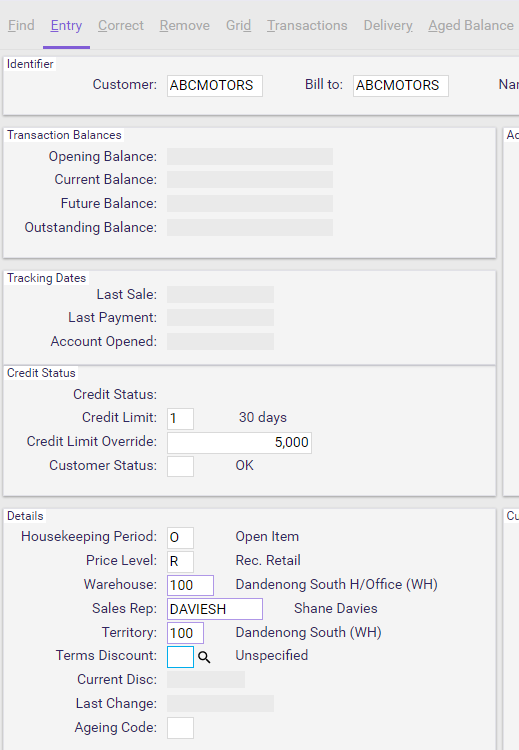Click the Customer field containing ABCMOTORS
Viewport: 519px width, 750px height.
pyautogui.click(x=215, y=86)
